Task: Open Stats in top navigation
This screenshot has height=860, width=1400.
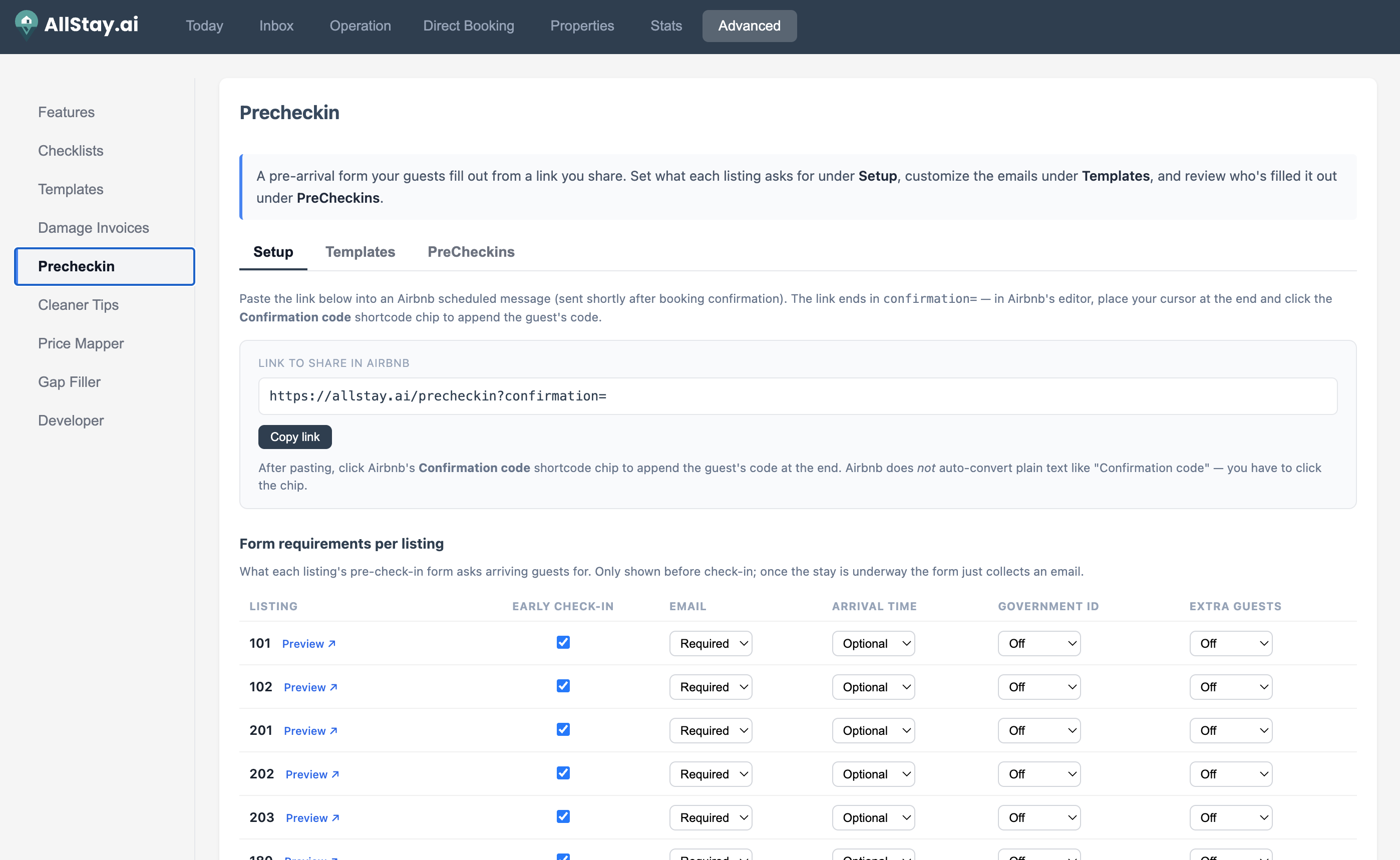Action: (x=666, y=26)
